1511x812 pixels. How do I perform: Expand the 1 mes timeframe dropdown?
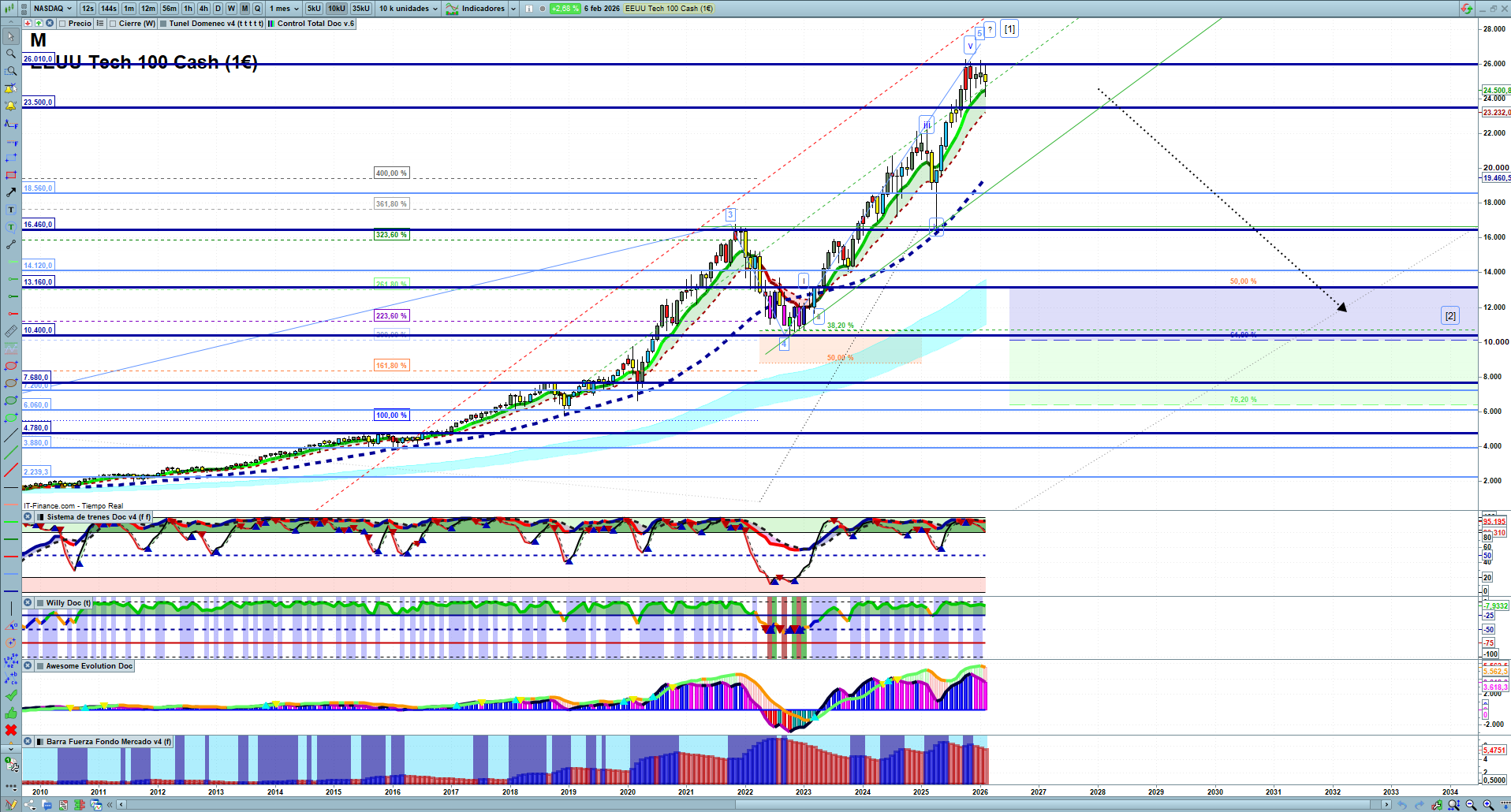click(x=284, y=9)
